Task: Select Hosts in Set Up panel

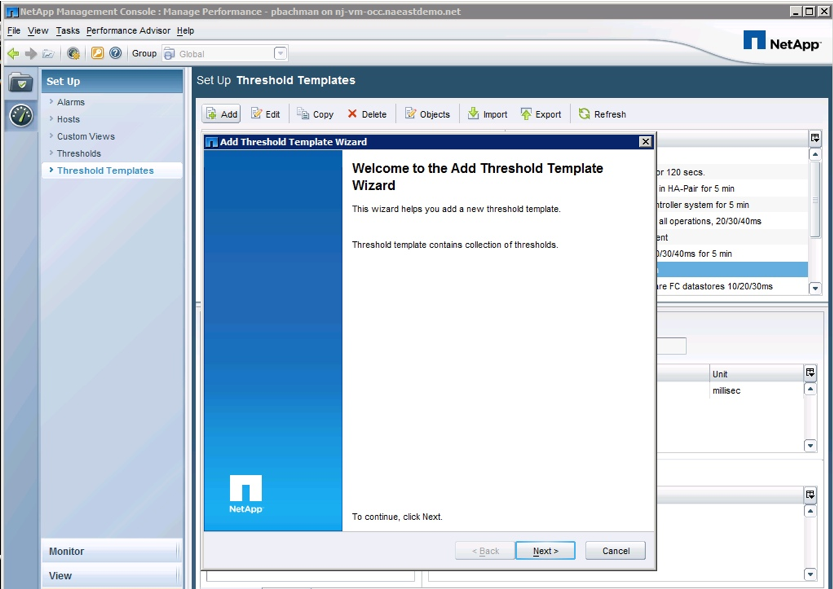Action: click(x=68, y=119)
